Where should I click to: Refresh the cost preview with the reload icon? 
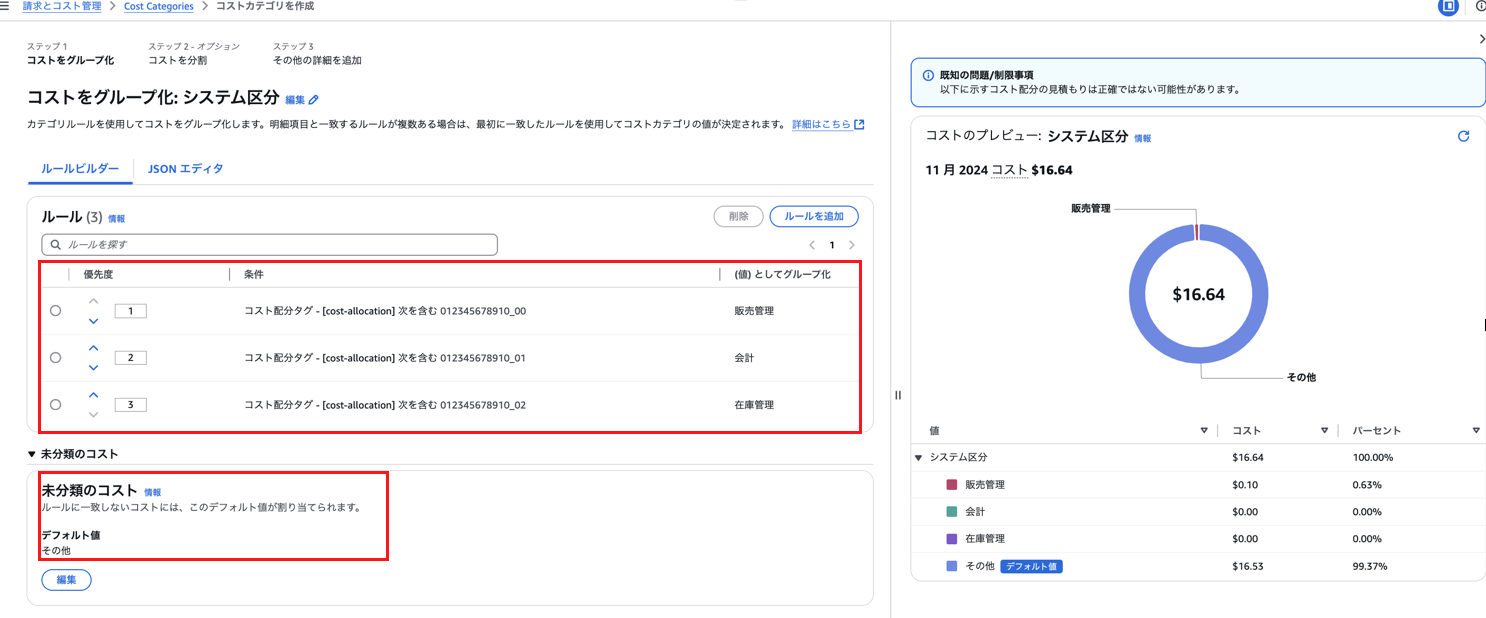coord(1463,135)
